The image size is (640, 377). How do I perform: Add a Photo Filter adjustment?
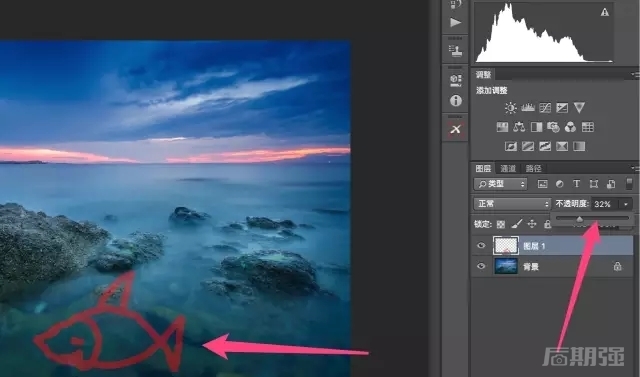pos(553,127)
